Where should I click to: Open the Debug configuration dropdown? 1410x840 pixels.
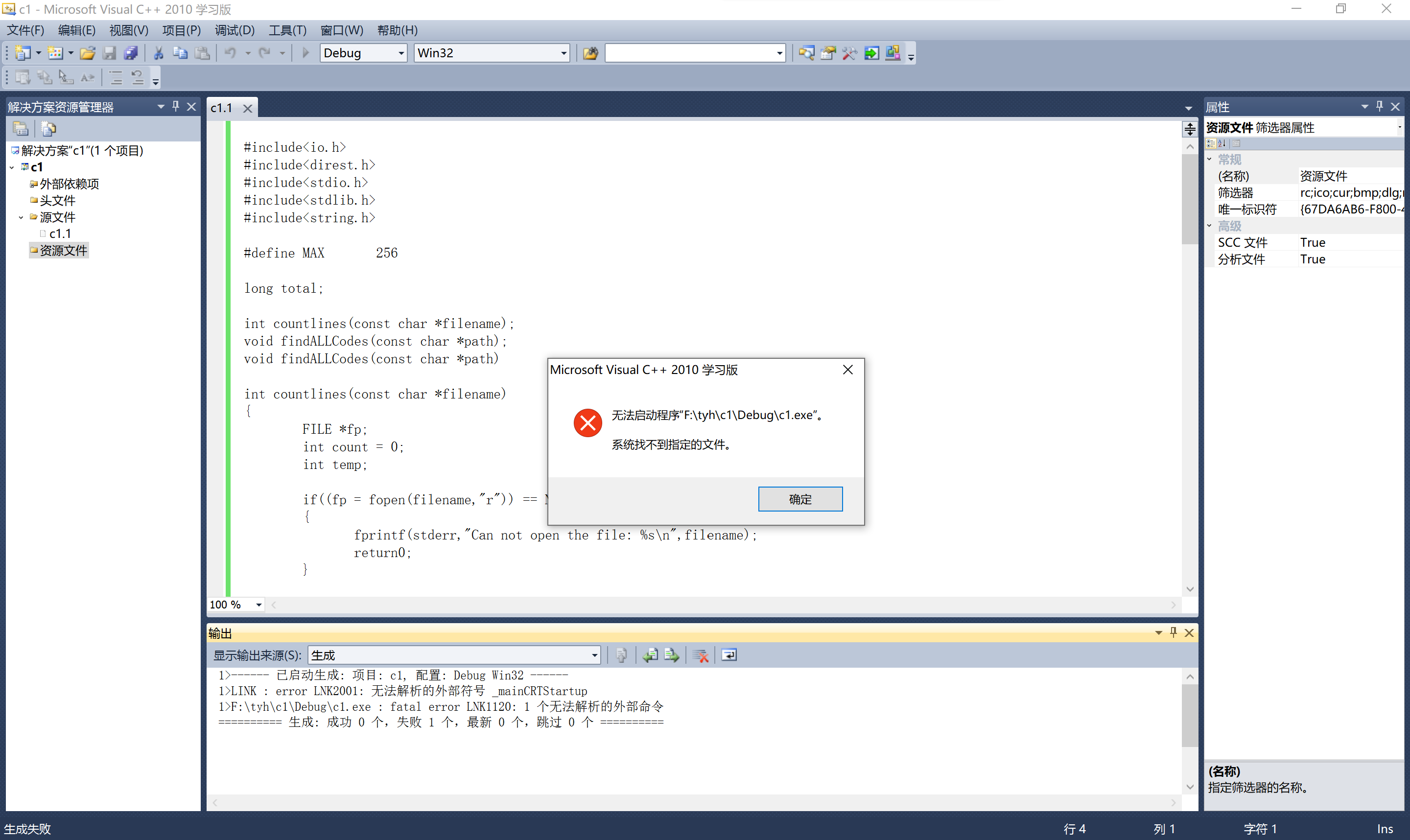(401, 53)
